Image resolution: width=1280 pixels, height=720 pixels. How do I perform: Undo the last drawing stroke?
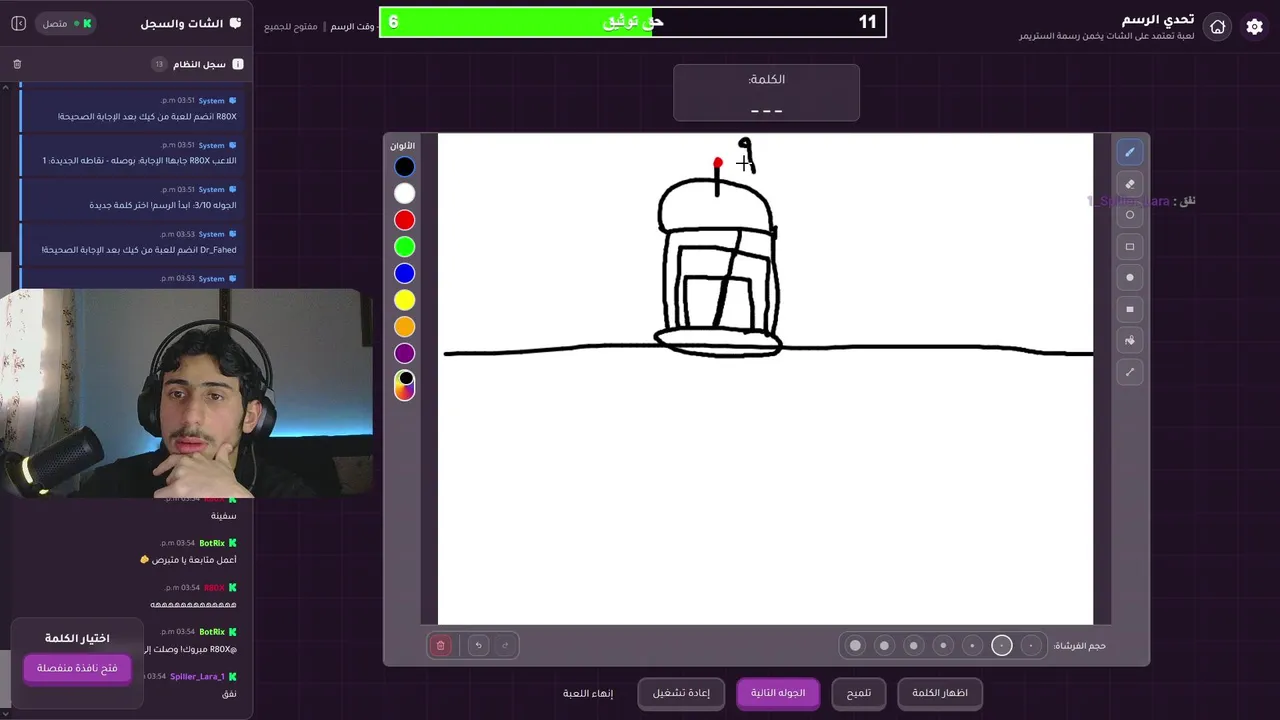coord(478,646)
